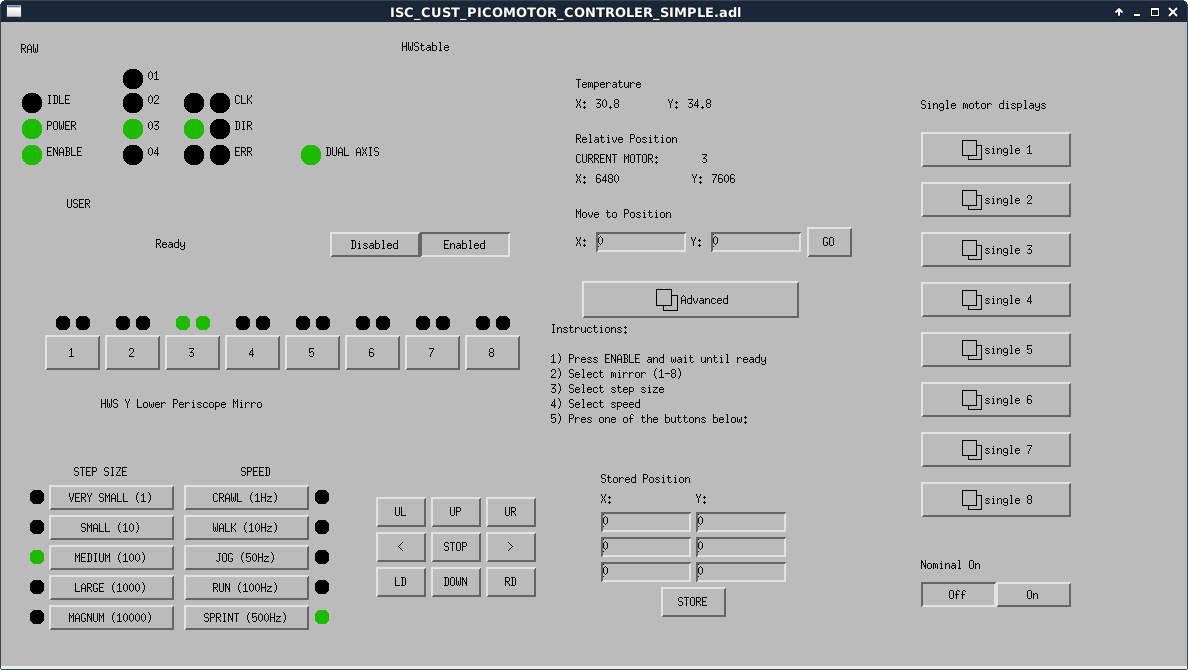1188x670 pixels.
Task: Open the Advanced related display
Action: [x=690, y=300]
